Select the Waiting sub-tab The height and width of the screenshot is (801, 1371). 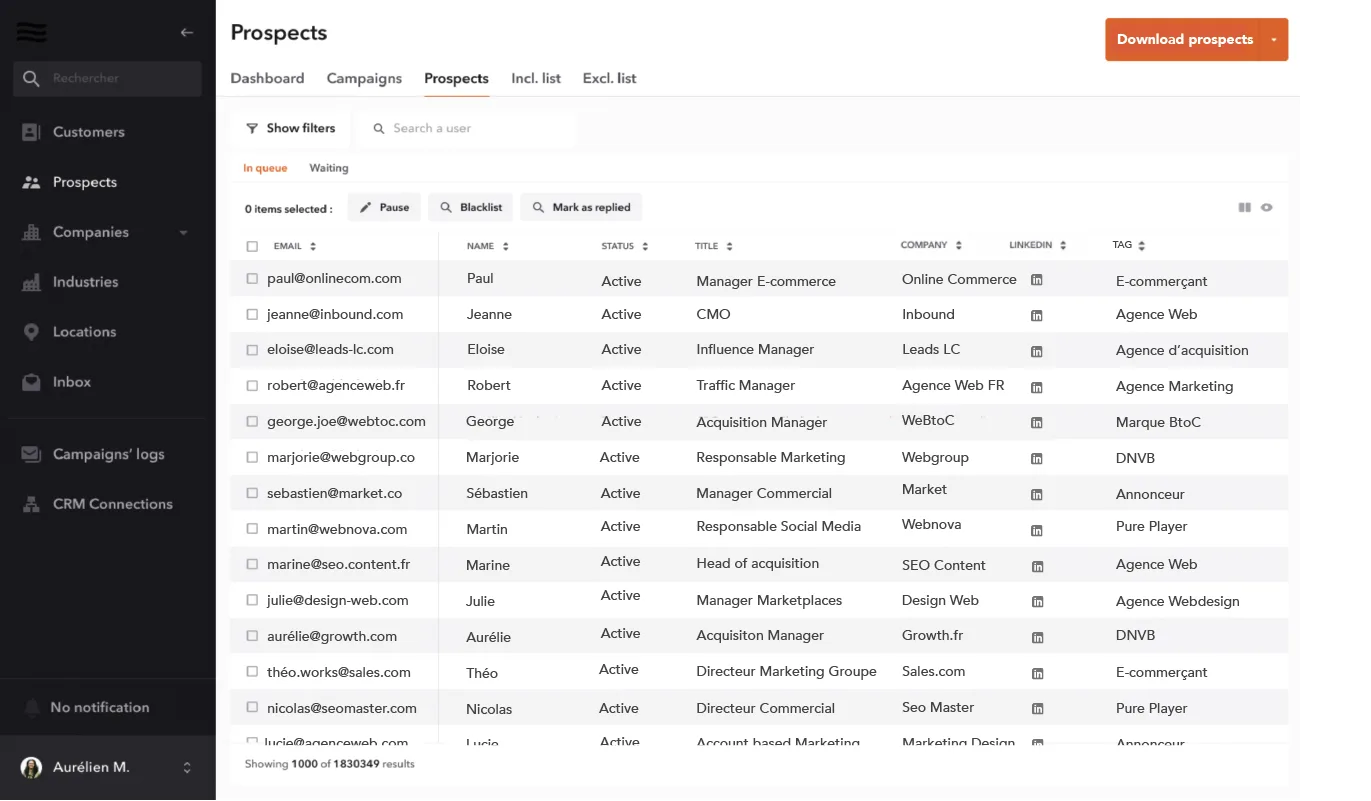[329, 168]
